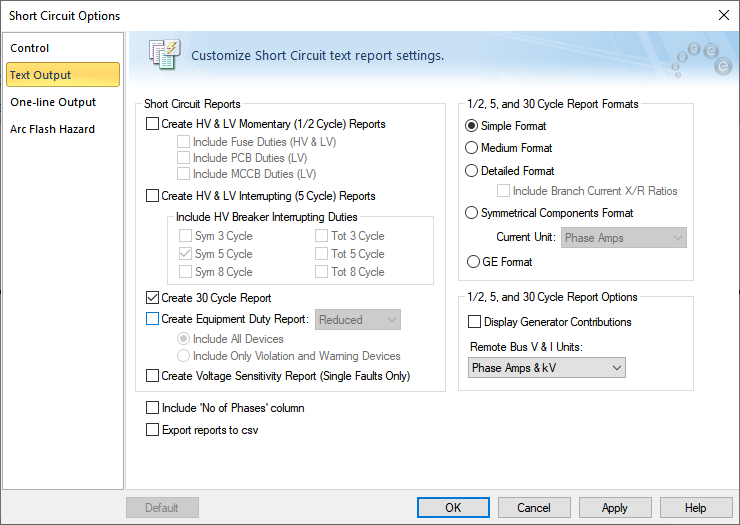Enable Create Voltage Sensitivity Report
Viewport: 740px width, 525px height.
153,377
